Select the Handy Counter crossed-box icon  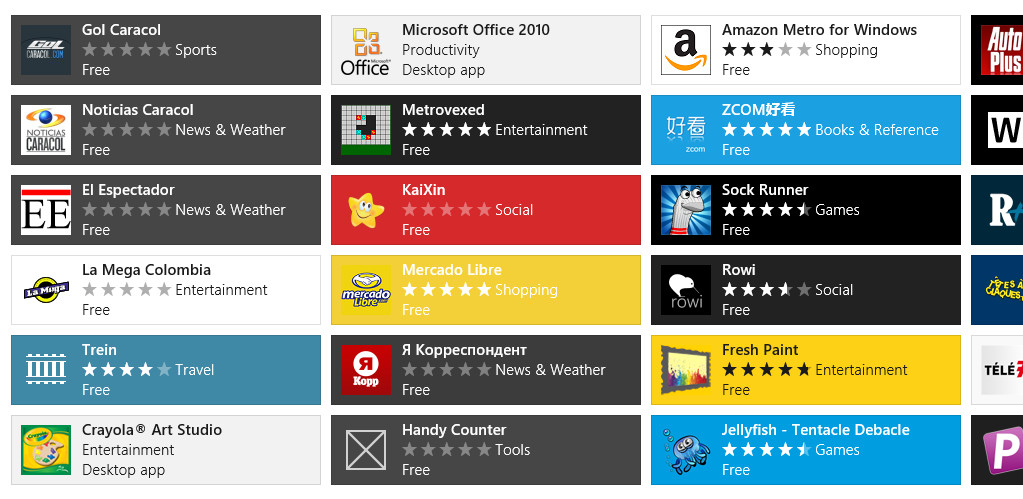point(366,450)
